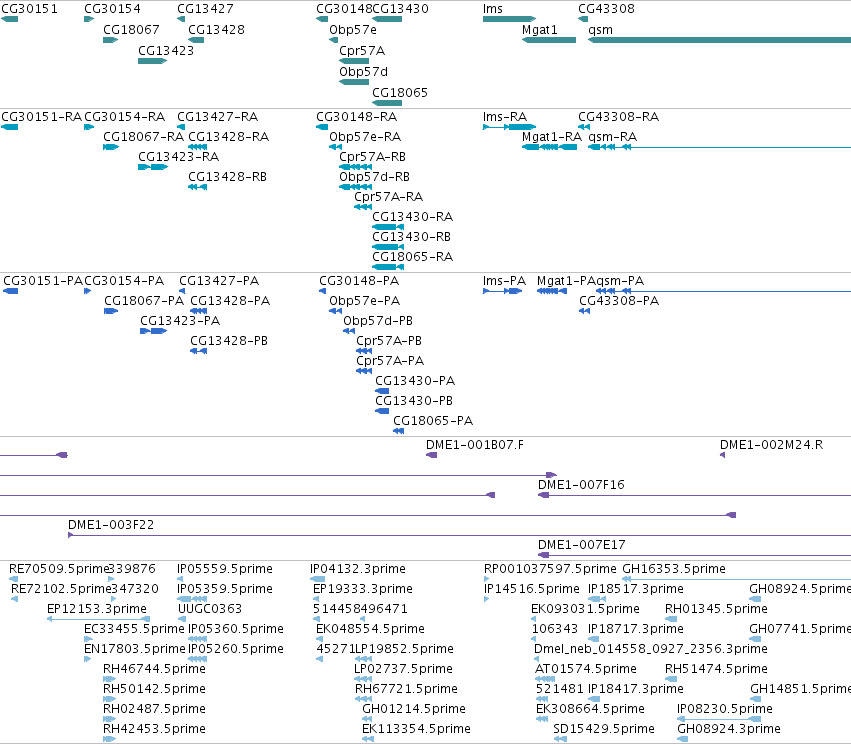Click the qsm gene label
This screenshot has width=851, height=744.
[600, 29]
